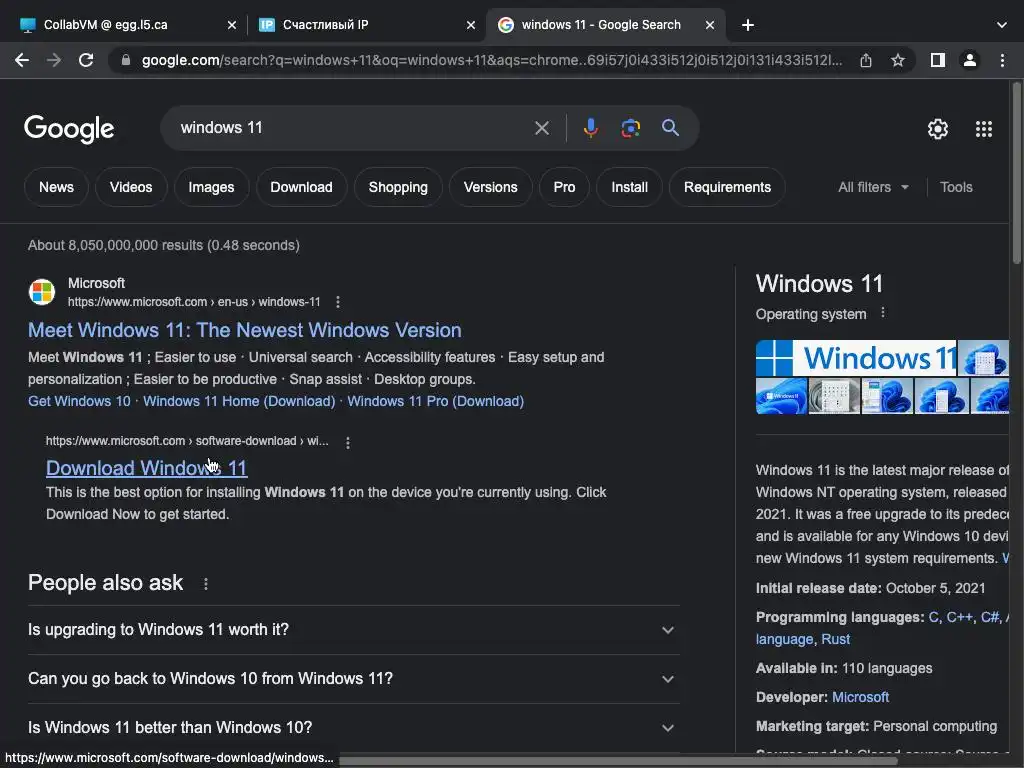This screenshot has height=768, width=1024.
Task: Select the Versions filter chip
Action: pyautogui.click(x=490, y=187)
